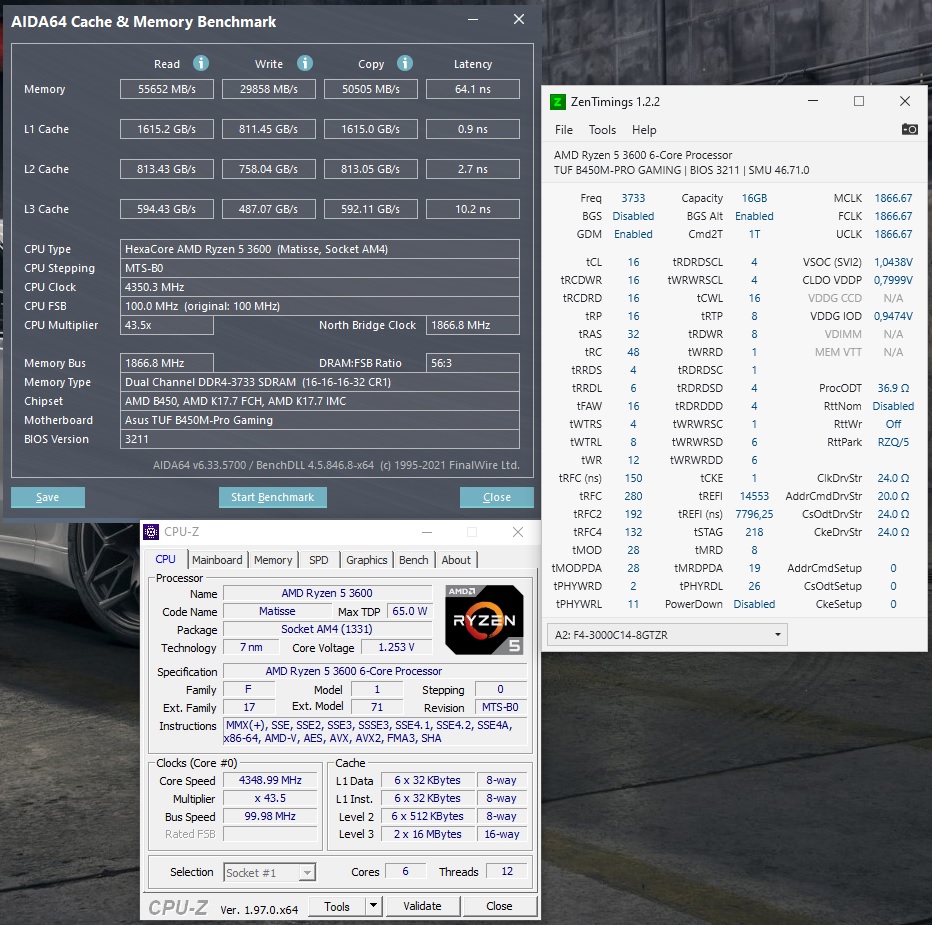
Task: Switch to the Memory tab in CPU-Z
Action: (x=273, y=560)
